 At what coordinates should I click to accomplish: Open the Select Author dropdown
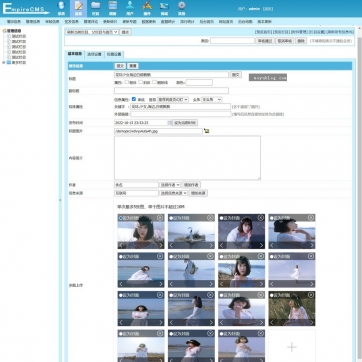170,185
